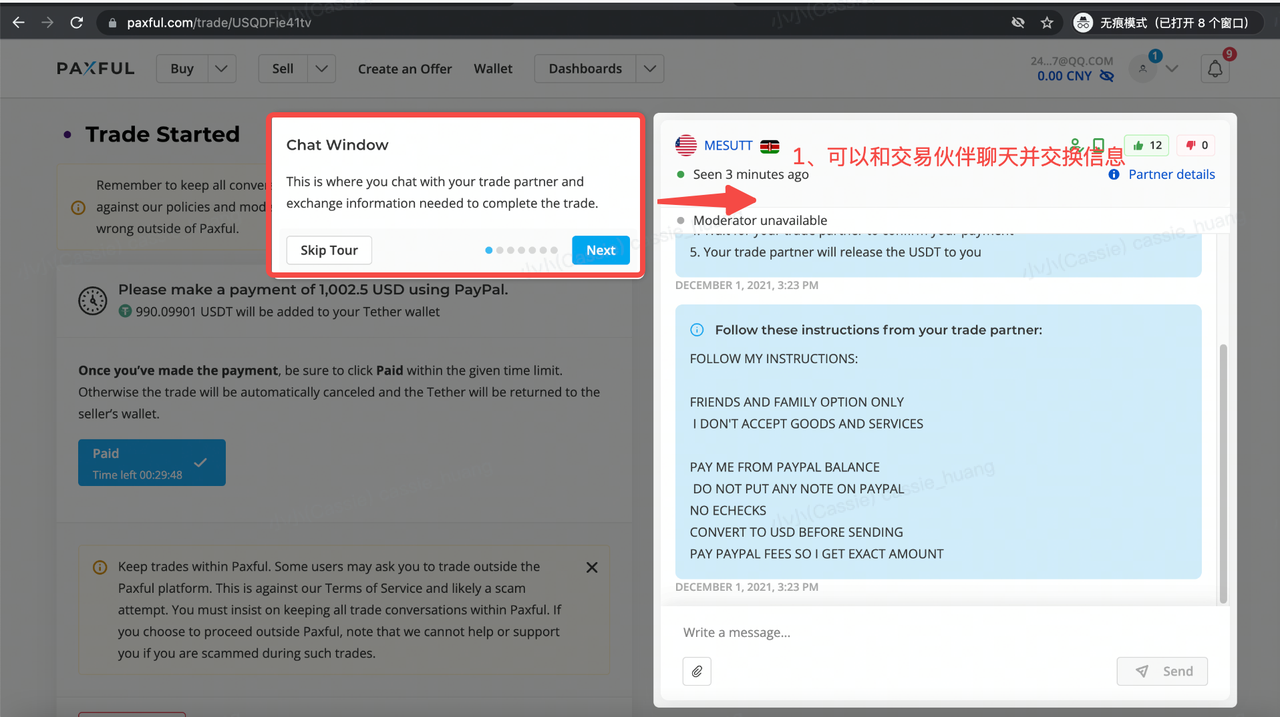Image resolution: width=1280 pixels, height=717 pixels.
Task: Click the Paxful logo
Action: (x=95, y=68)
